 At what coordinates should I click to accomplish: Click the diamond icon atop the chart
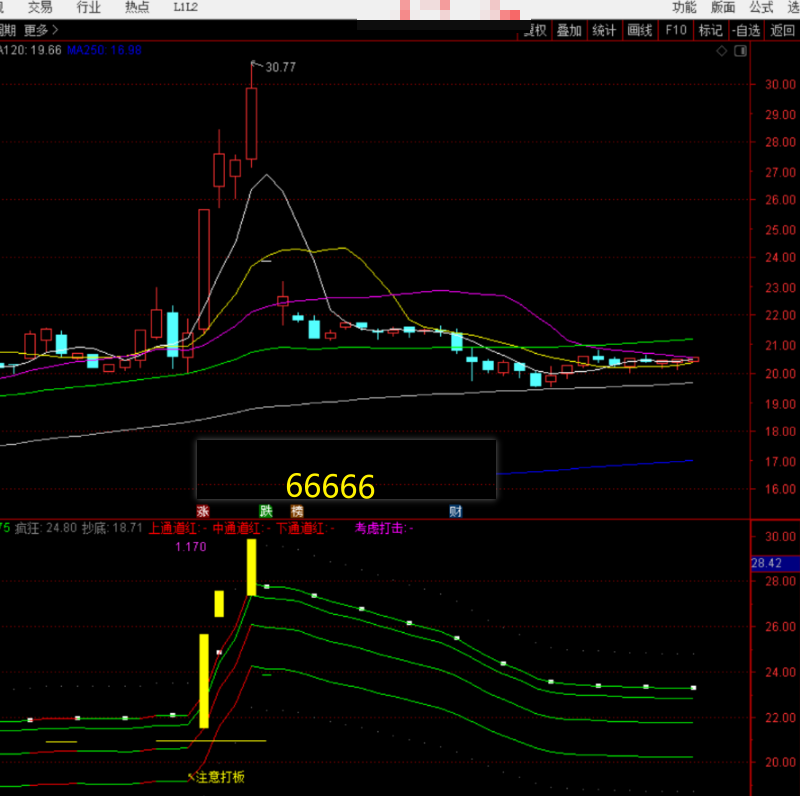click(721, 51)
